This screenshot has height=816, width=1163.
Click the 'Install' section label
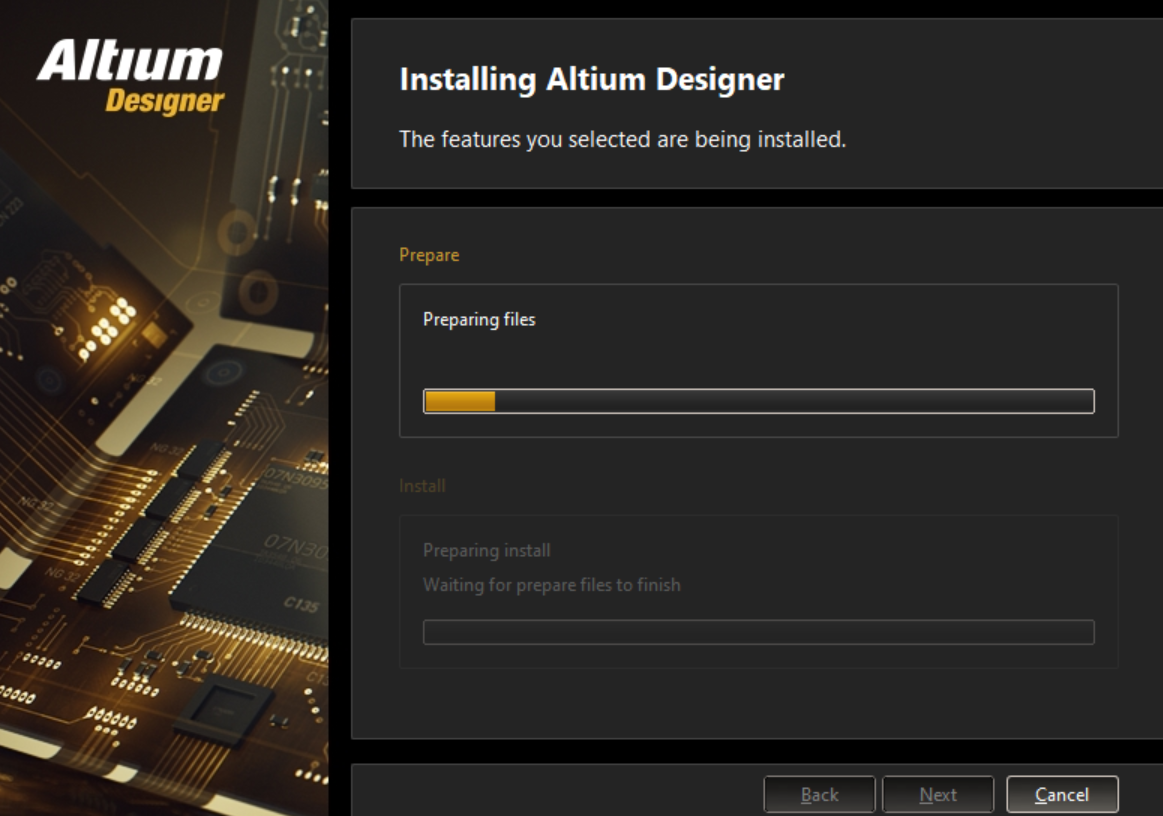point(422,486)
